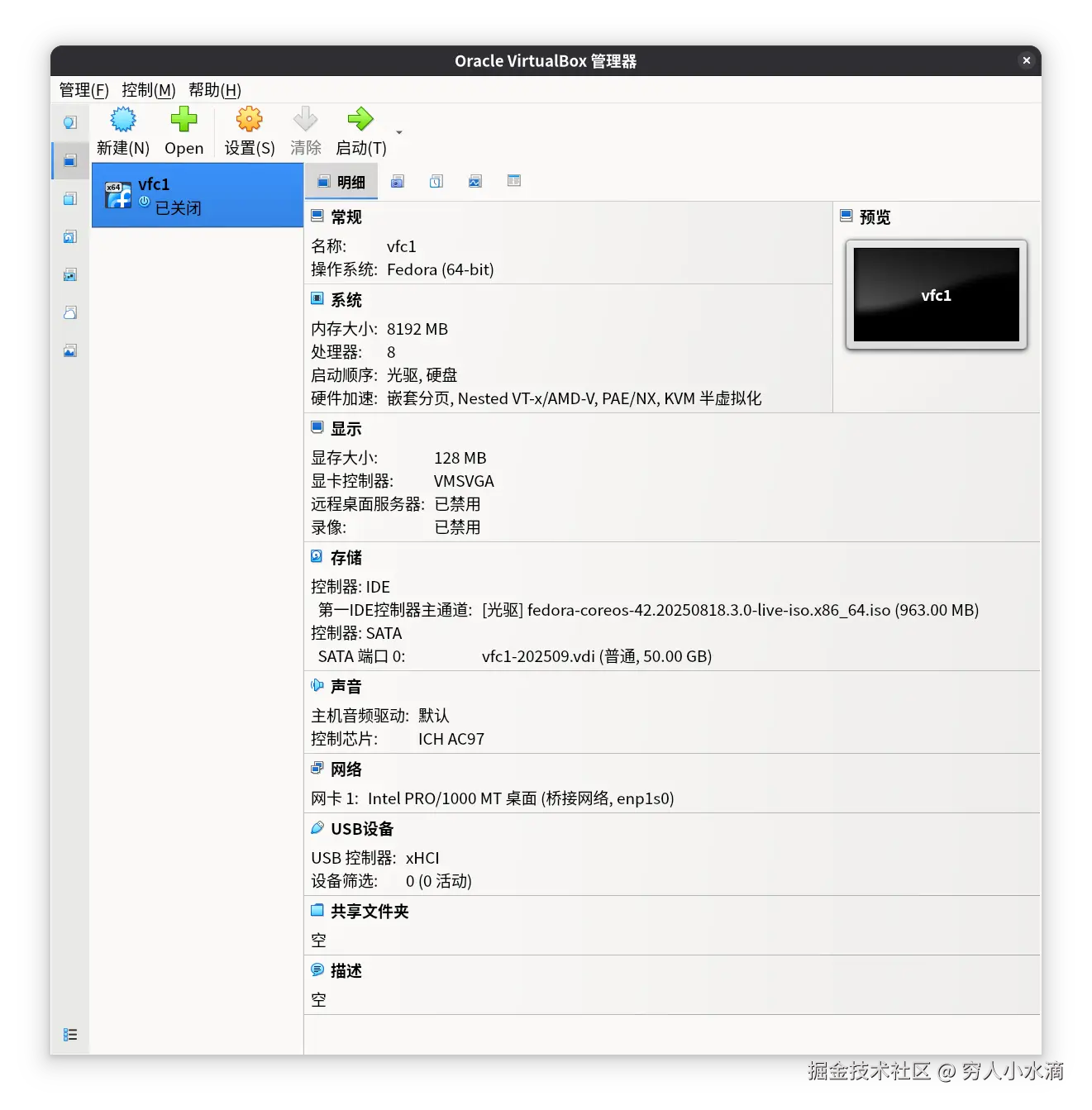Click the ICH AC97 audio chip value

click(451, 739)
